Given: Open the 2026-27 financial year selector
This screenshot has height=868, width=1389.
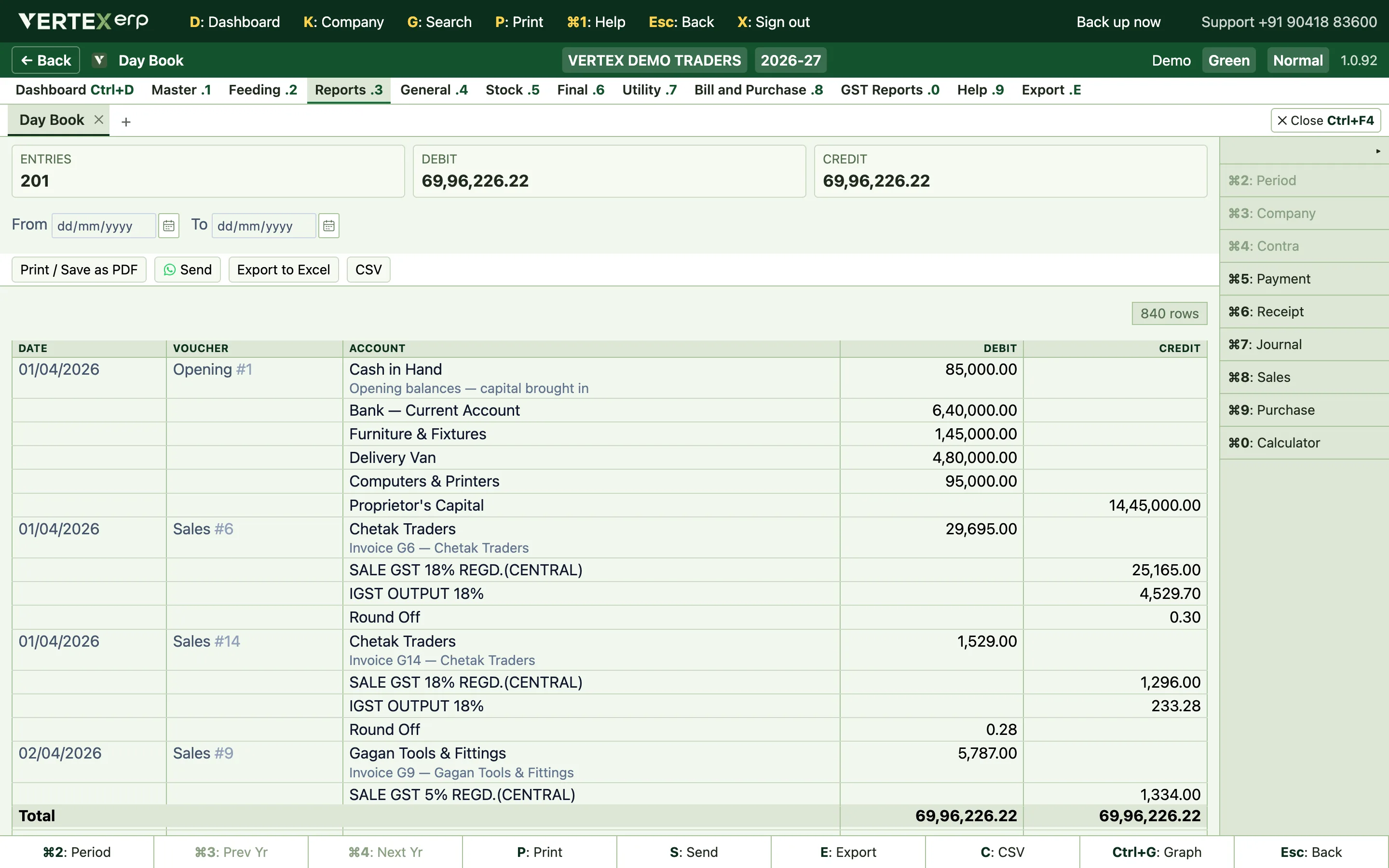Looking at the screenshot, I should point(791,60).
